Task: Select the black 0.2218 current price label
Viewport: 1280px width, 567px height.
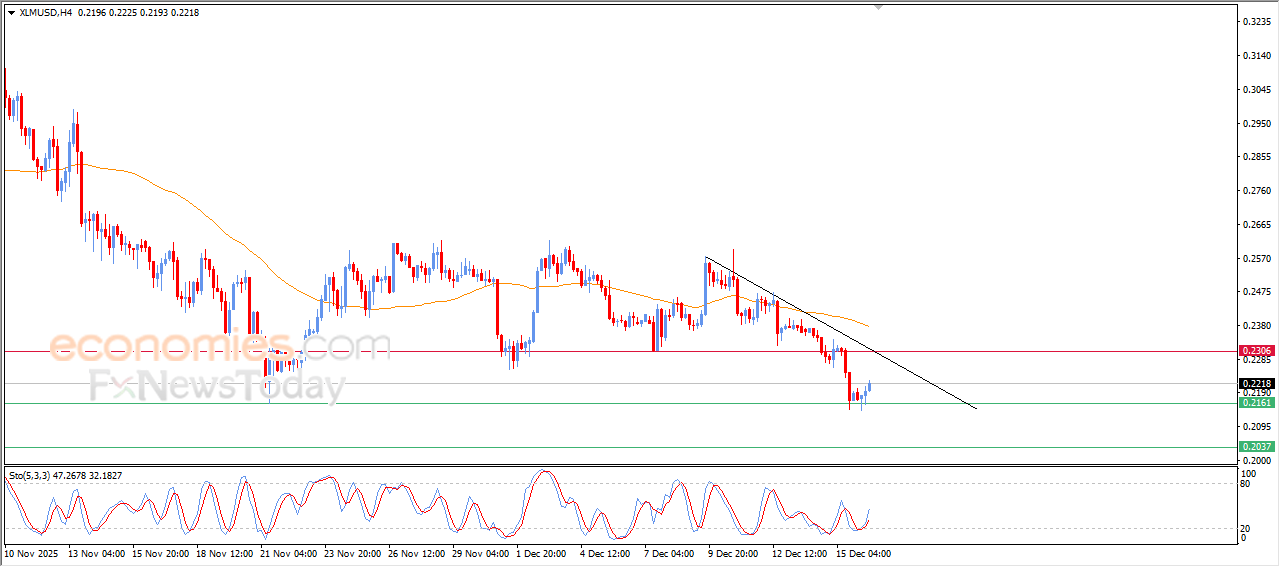Action: pos(1255,383)
